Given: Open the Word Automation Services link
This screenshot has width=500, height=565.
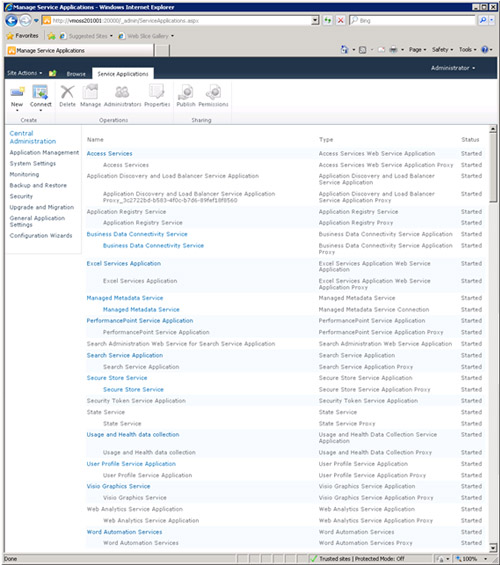Looking at the screenshot, I should click(x=124, y=532).
